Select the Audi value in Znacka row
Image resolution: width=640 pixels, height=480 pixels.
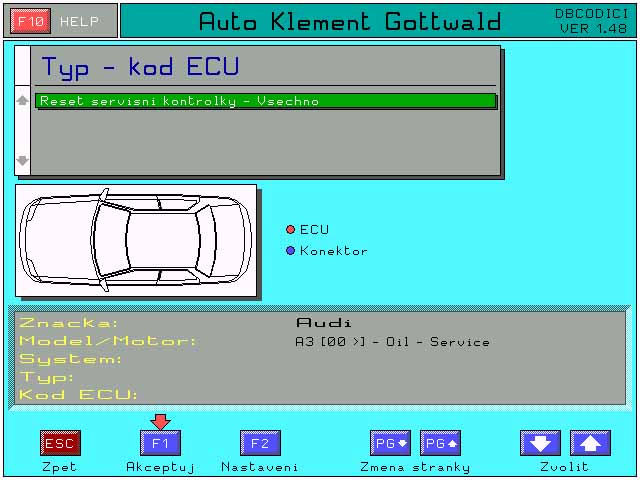coord(324,323)
